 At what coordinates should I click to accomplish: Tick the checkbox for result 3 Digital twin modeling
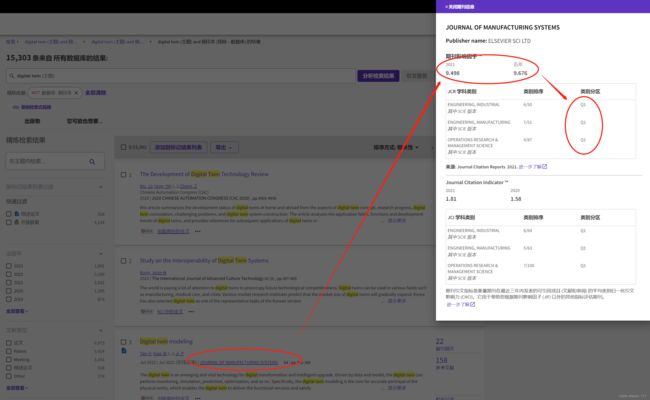click(123, 342)
